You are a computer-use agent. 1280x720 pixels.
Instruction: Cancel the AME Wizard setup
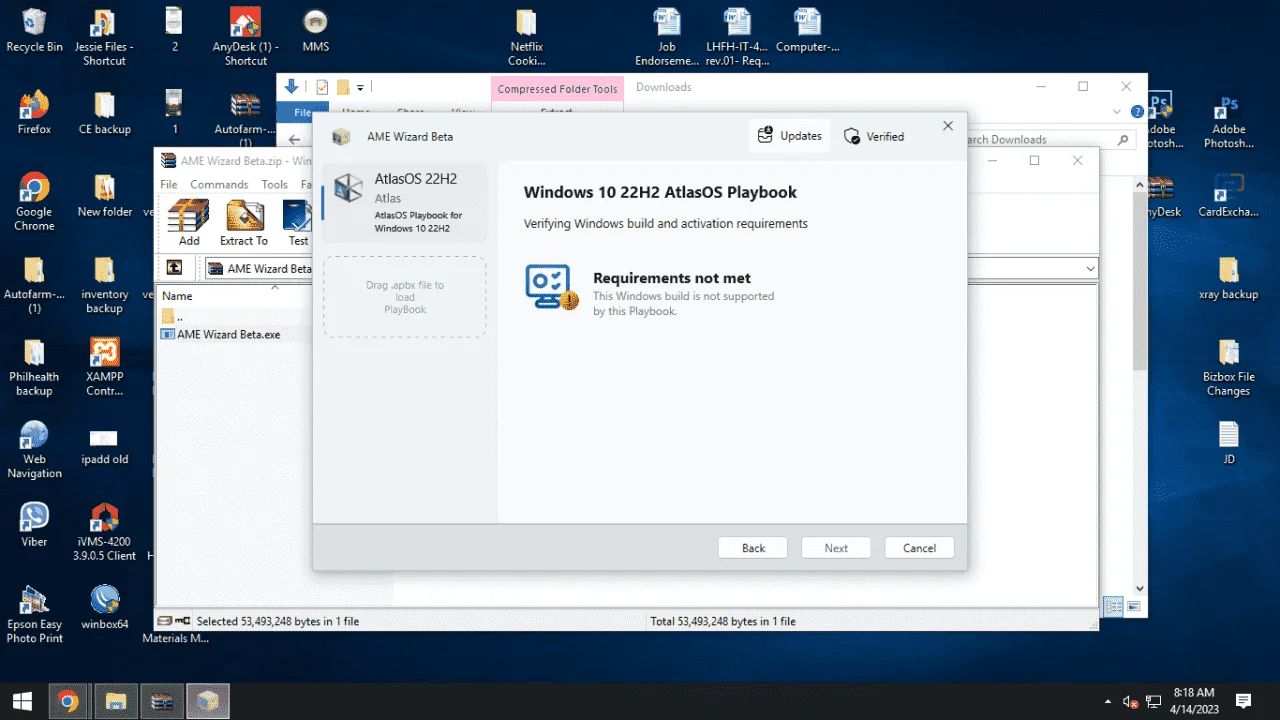(x=919, y=548)
